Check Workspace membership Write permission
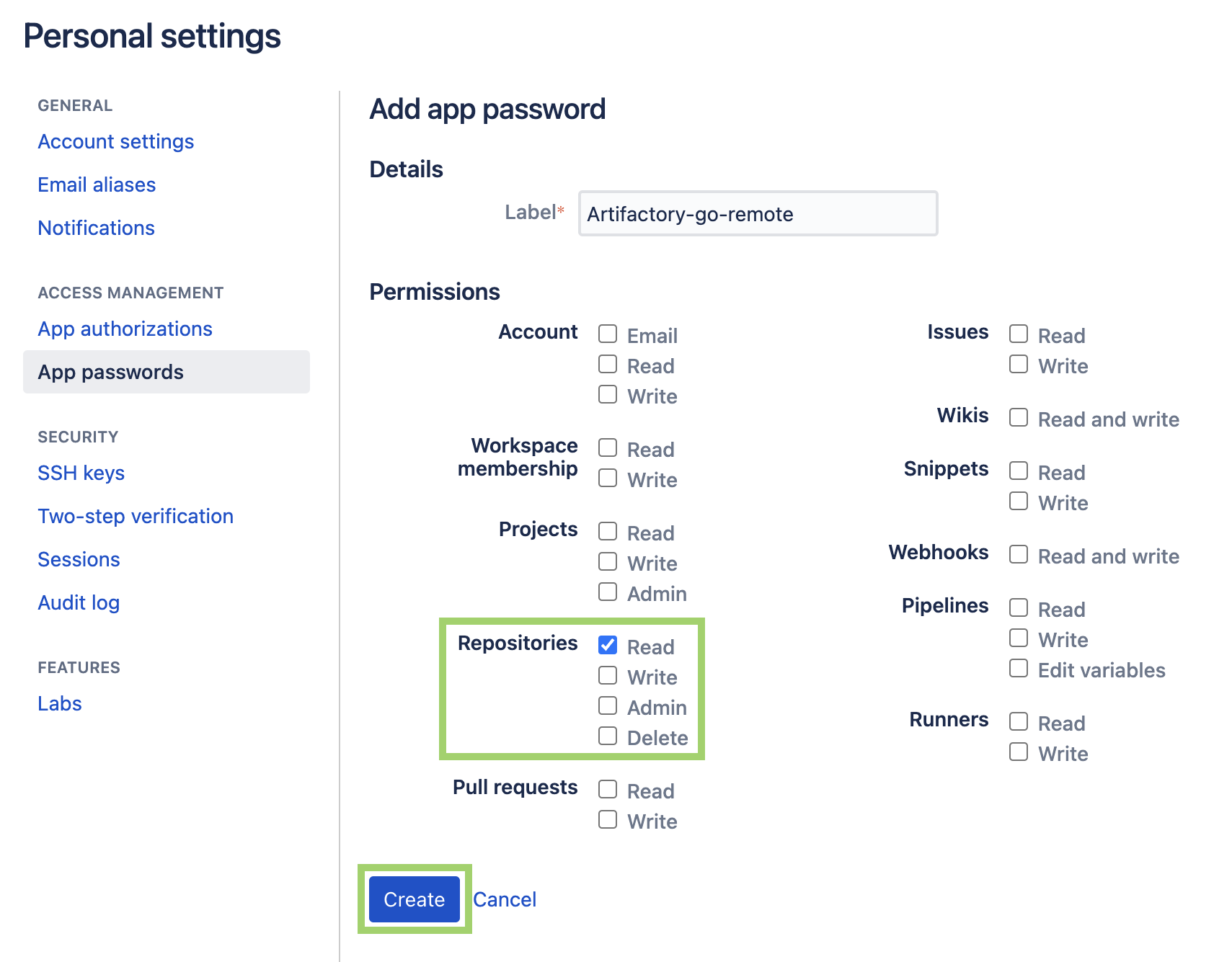This screenshot has height=962, width=1232. pyautogui.click(x=608, y=478)
